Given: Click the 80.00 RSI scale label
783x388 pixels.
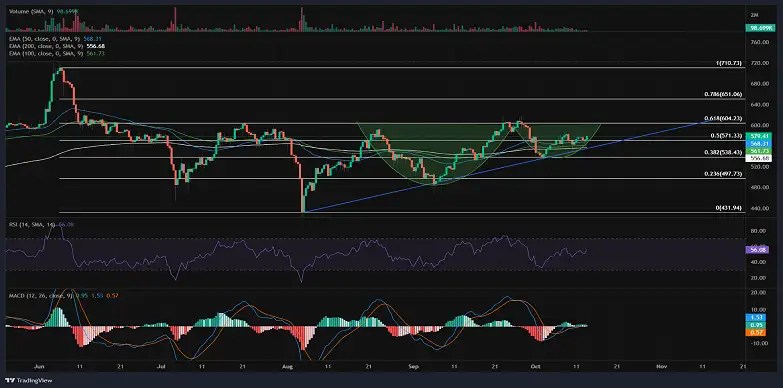Looking at the screenshot, I should pyautogui.click(x=759, y=231).
